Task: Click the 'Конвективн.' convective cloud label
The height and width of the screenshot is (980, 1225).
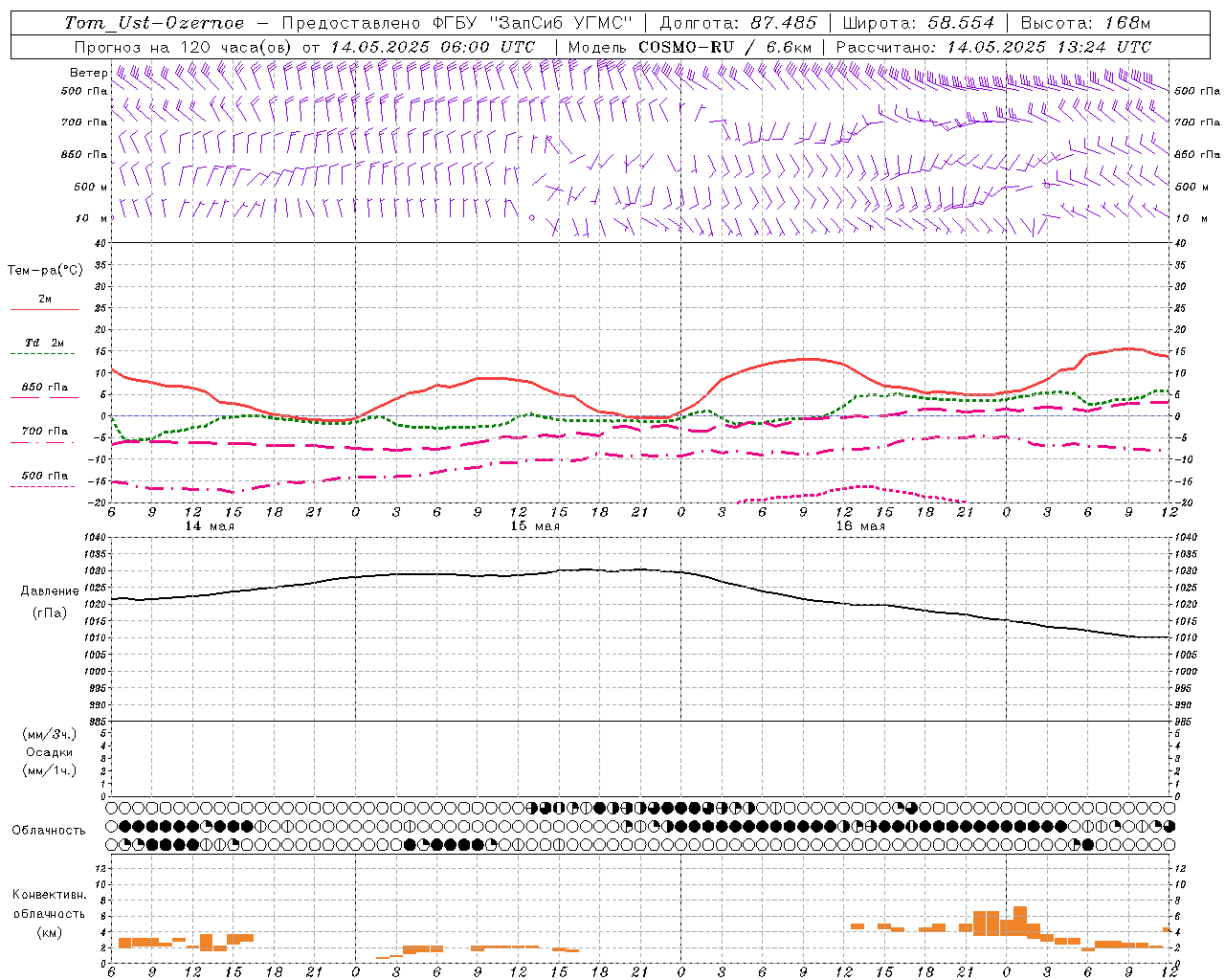Action: [x=50, y=895]
